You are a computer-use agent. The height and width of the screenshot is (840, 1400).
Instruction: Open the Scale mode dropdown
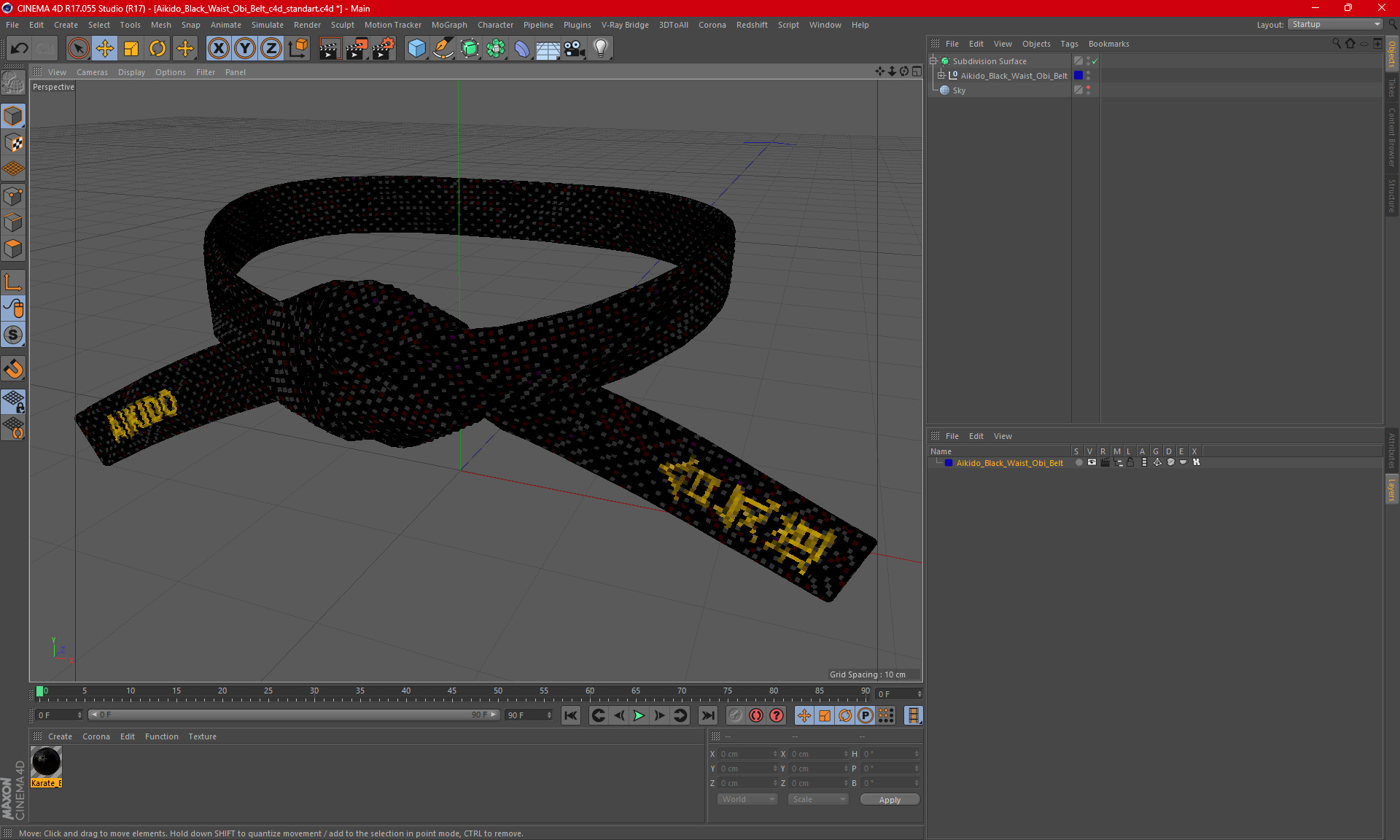click(818, 799)
